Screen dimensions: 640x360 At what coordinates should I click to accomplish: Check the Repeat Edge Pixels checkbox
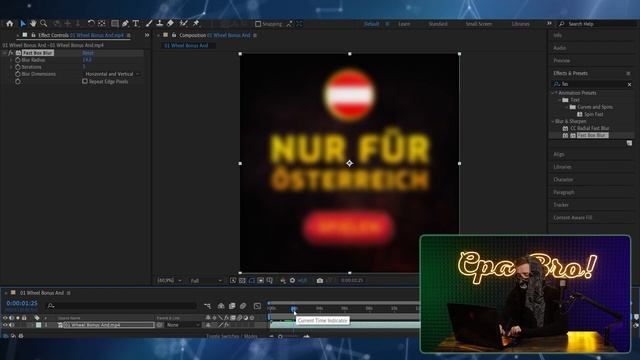click(85, 81)
